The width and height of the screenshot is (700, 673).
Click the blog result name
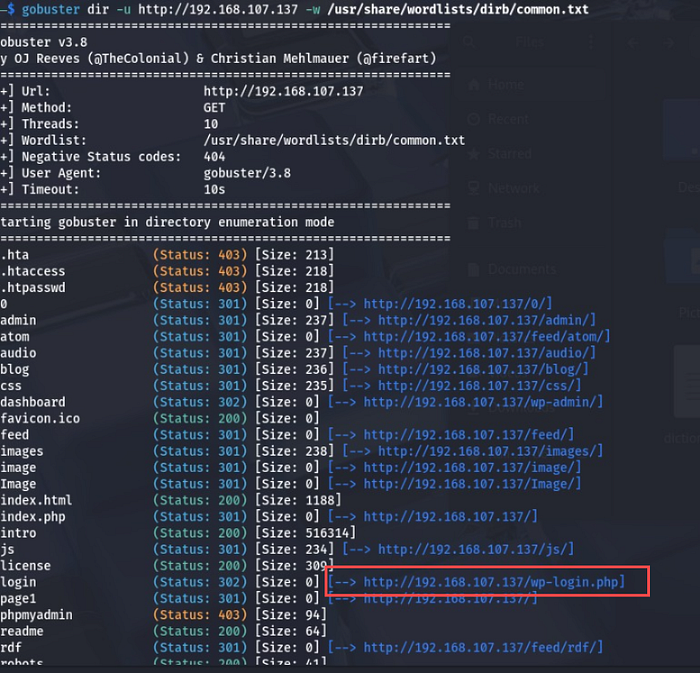click(15, 370)
